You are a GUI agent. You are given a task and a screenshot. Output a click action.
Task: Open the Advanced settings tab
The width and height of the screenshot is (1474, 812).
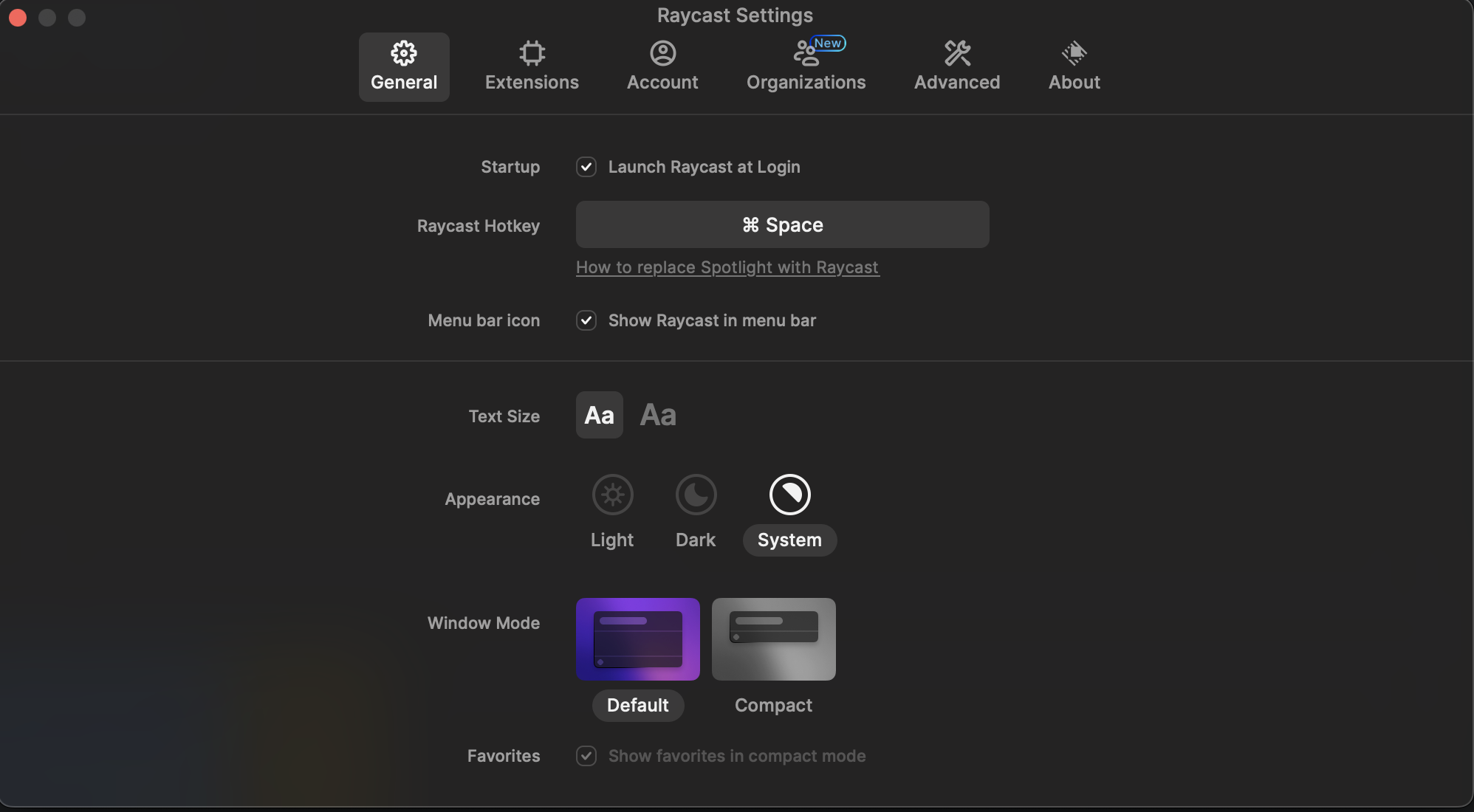click(957, 66)
